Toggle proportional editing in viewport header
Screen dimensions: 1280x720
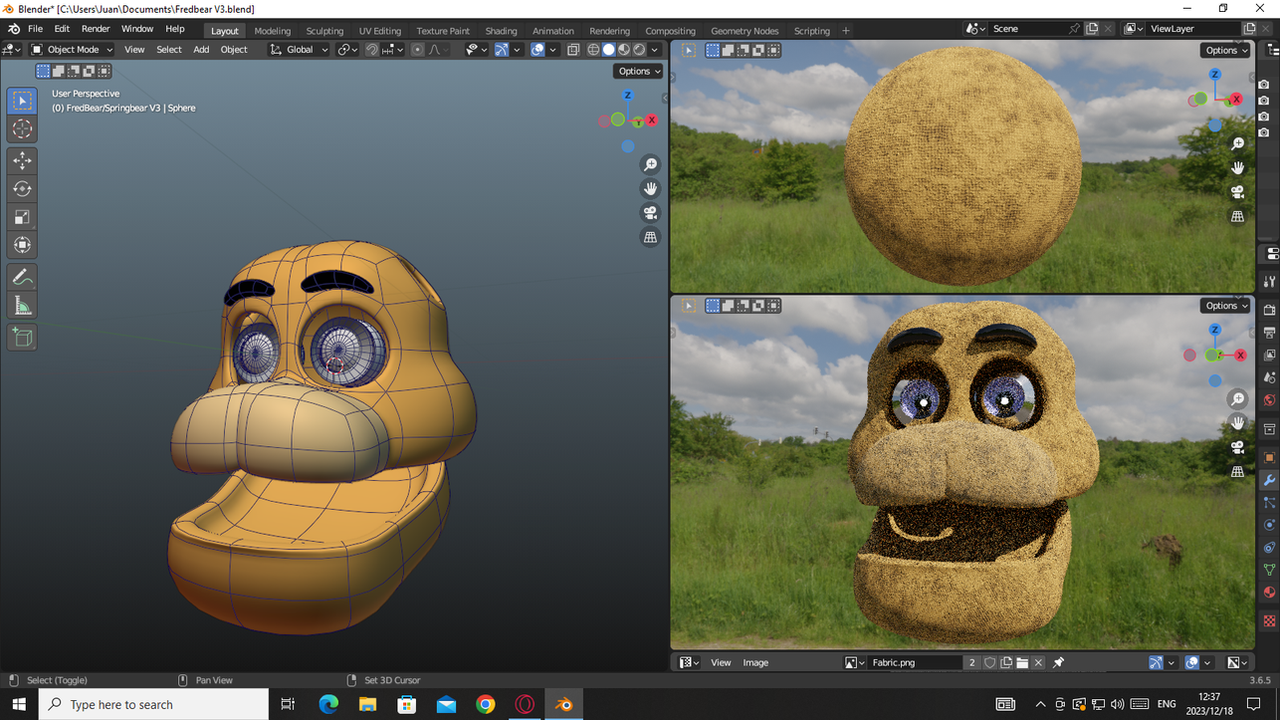coord(418,49)
